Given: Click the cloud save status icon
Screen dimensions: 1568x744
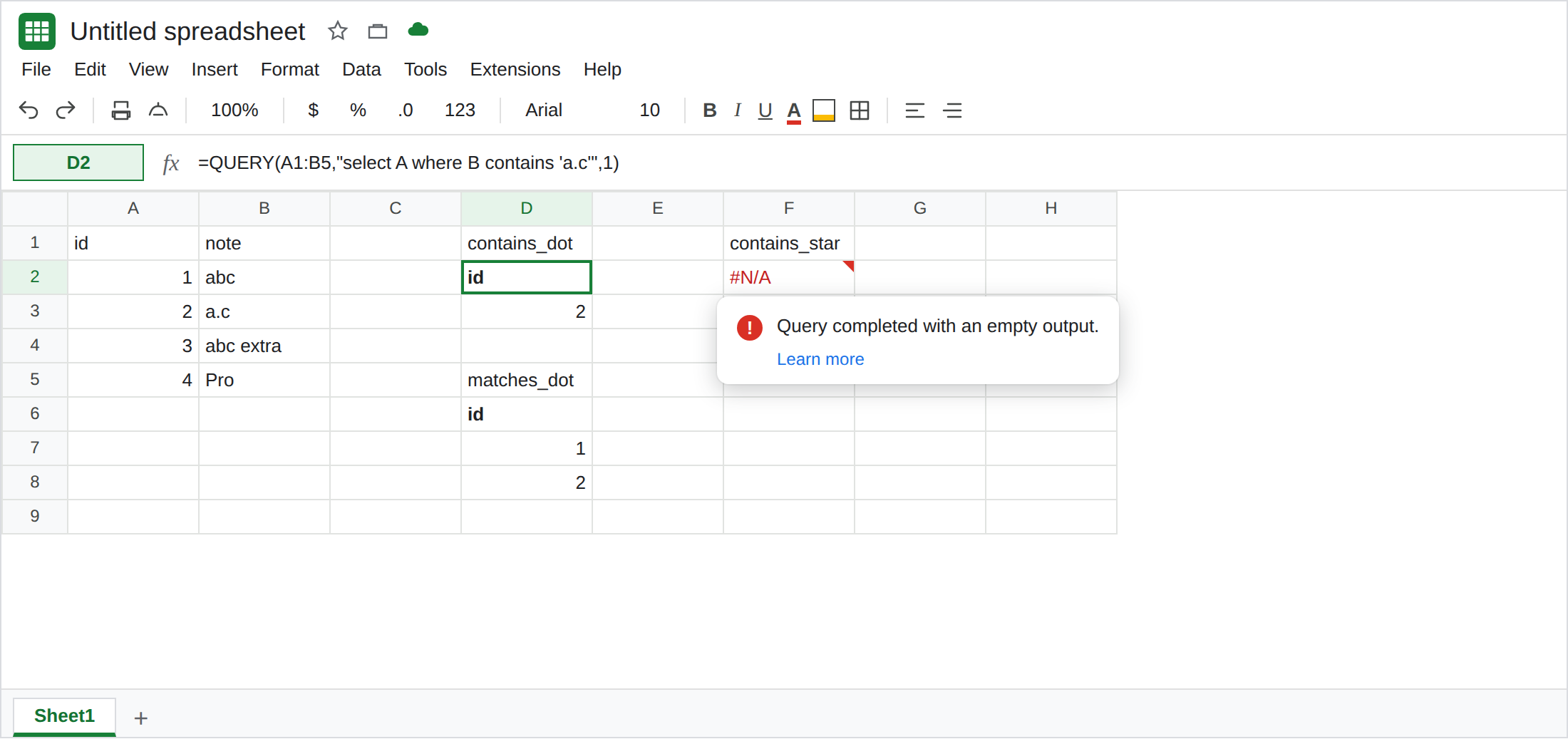Looking at the screenshot, I should [x=418, y=30].
